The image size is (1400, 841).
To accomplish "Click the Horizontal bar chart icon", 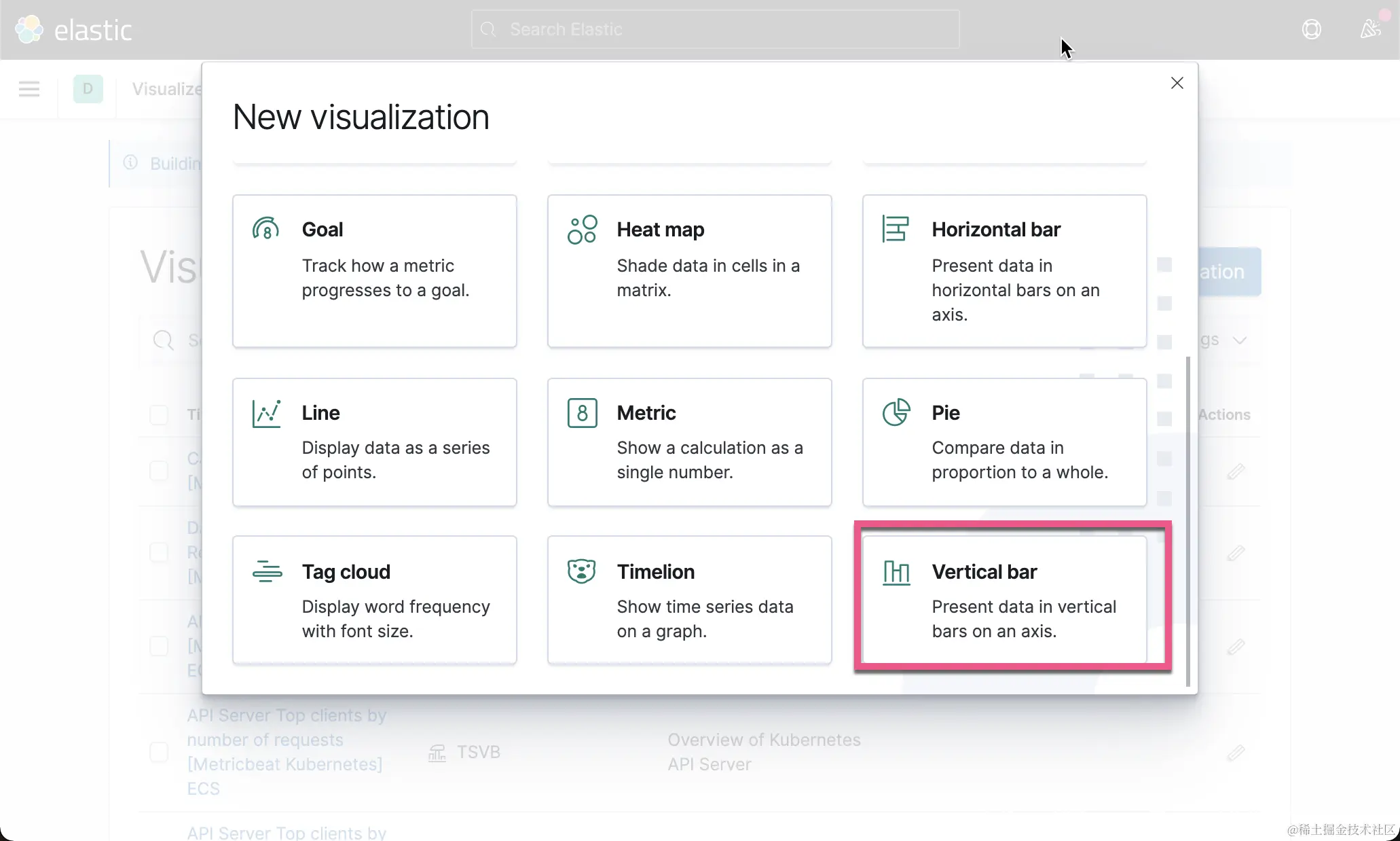I will (x=895, y=228).
